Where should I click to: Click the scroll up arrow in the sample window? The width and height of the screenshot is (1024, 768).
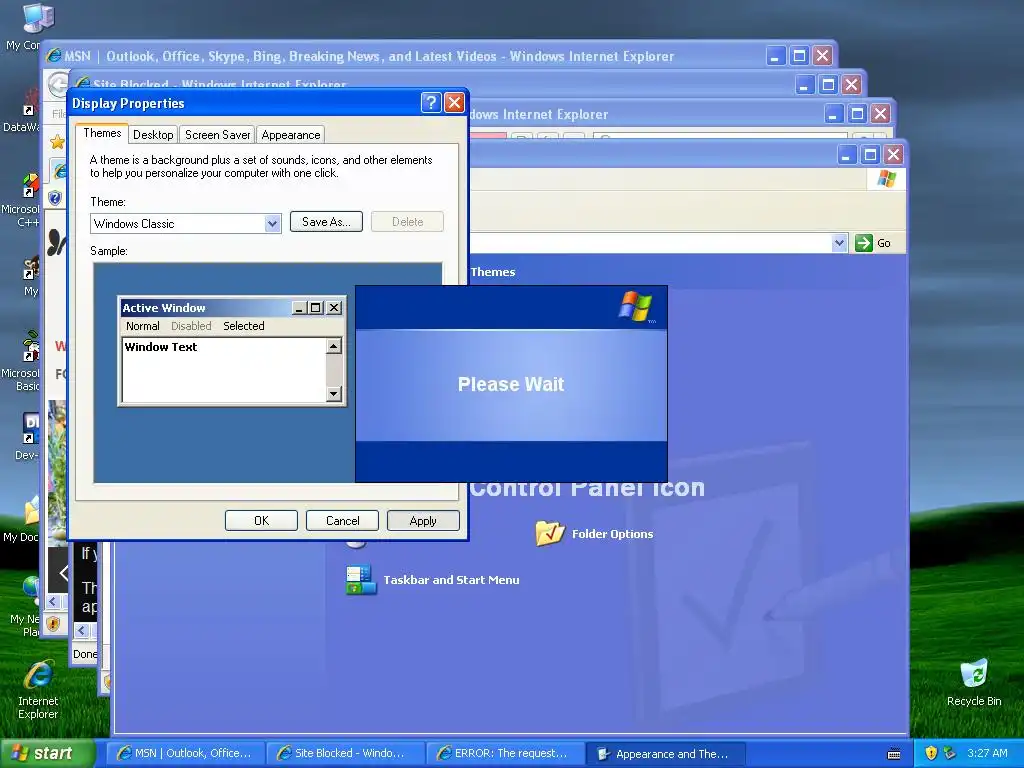click(334, 346)
